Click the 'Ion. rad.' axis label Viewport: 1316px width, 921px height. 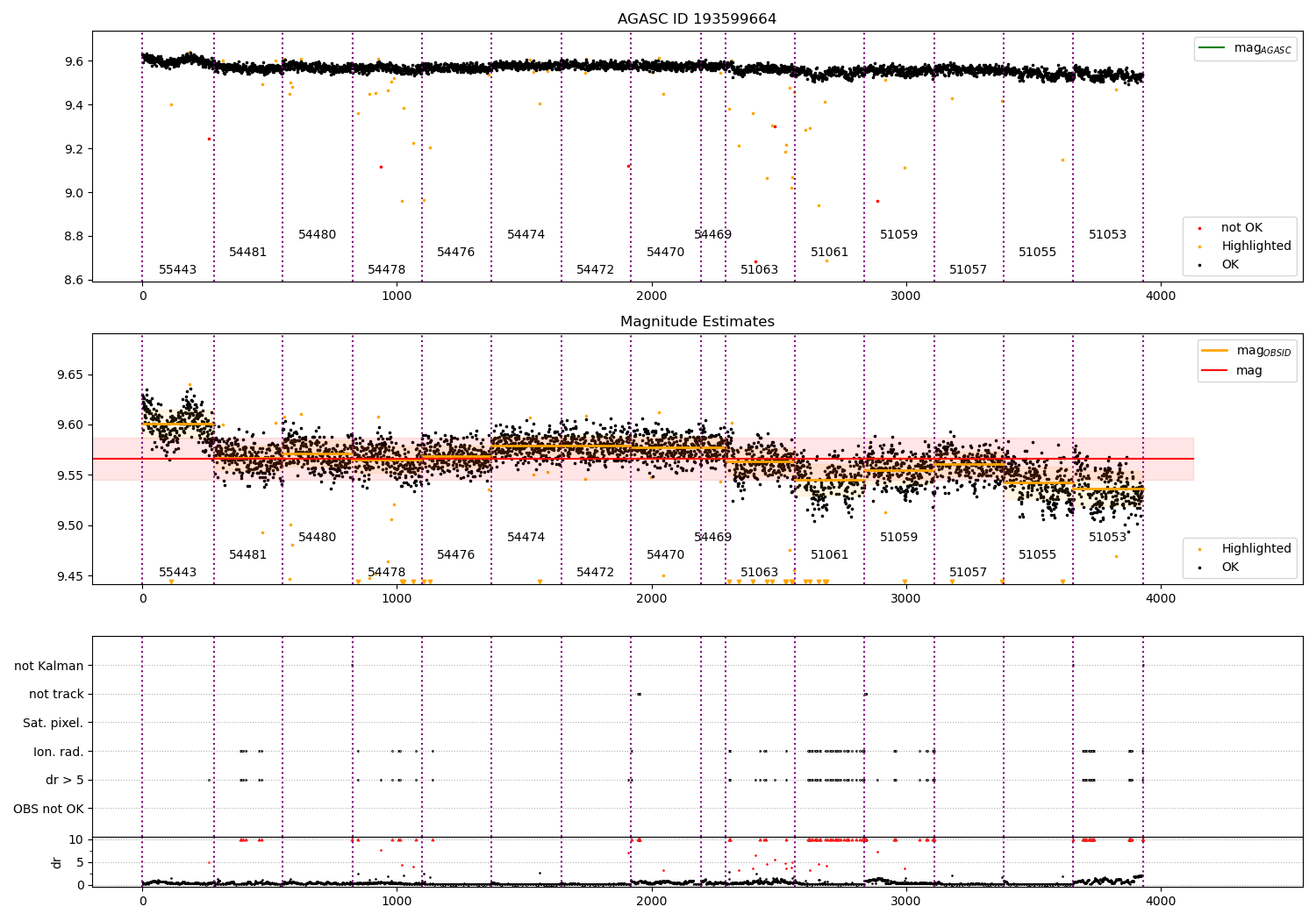pos(59,752)
